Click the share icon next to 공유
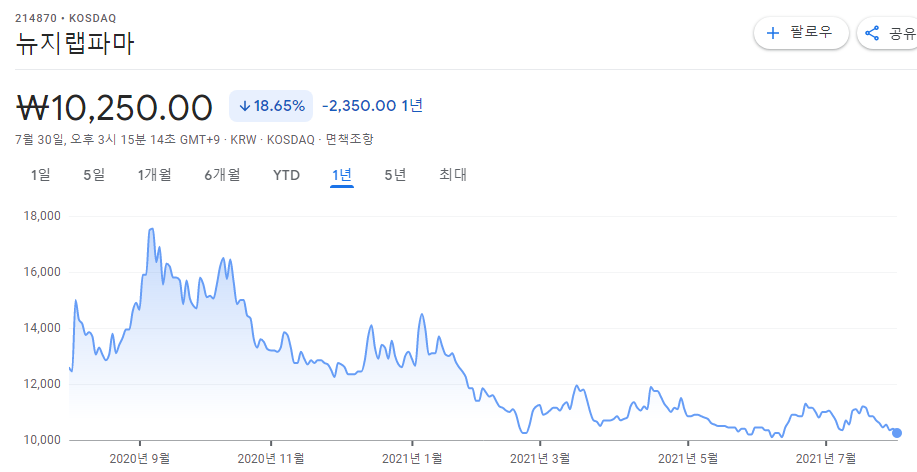Screen dimensions: 917x472 [x=872, y=33]
